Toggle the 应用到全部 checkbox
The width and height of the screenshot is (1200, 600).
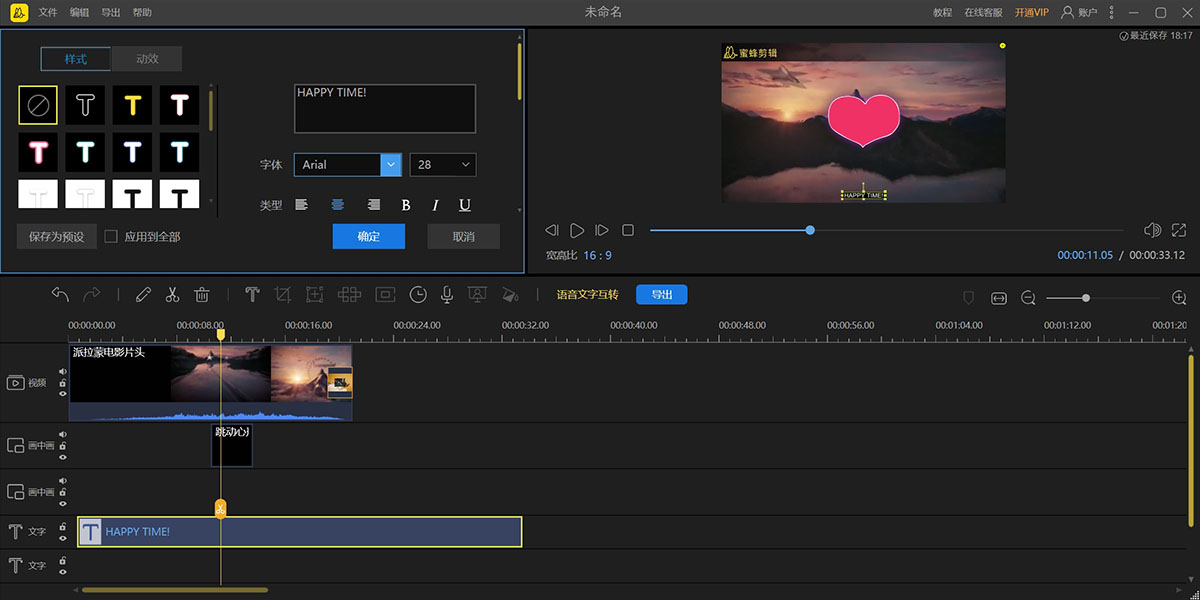(x=111, y=237)
